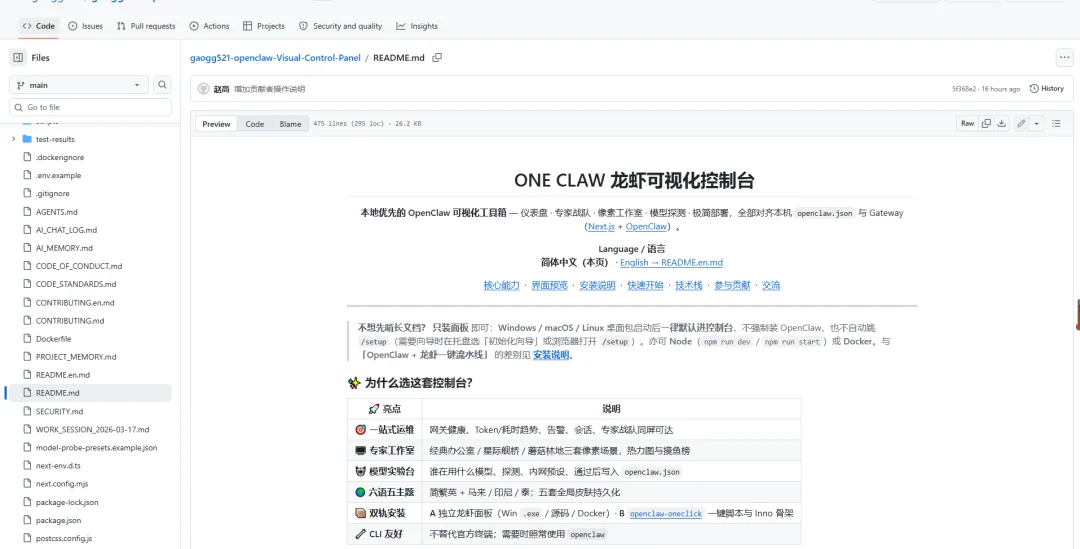Open CONTRIBUTING.en.md file
The height and width of the screenshot is (549, 1080).
(75, 302)
